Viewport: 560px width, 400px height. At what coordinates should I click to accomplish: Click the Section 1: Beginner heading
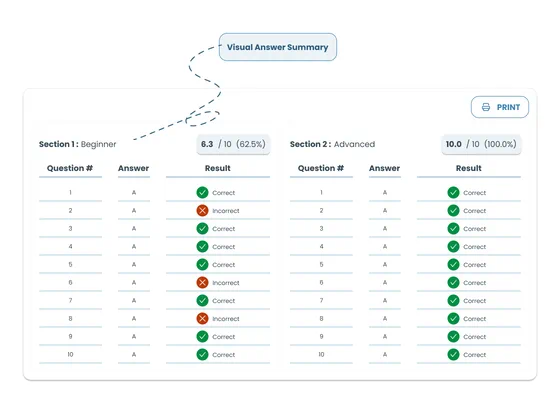[78, 144]
